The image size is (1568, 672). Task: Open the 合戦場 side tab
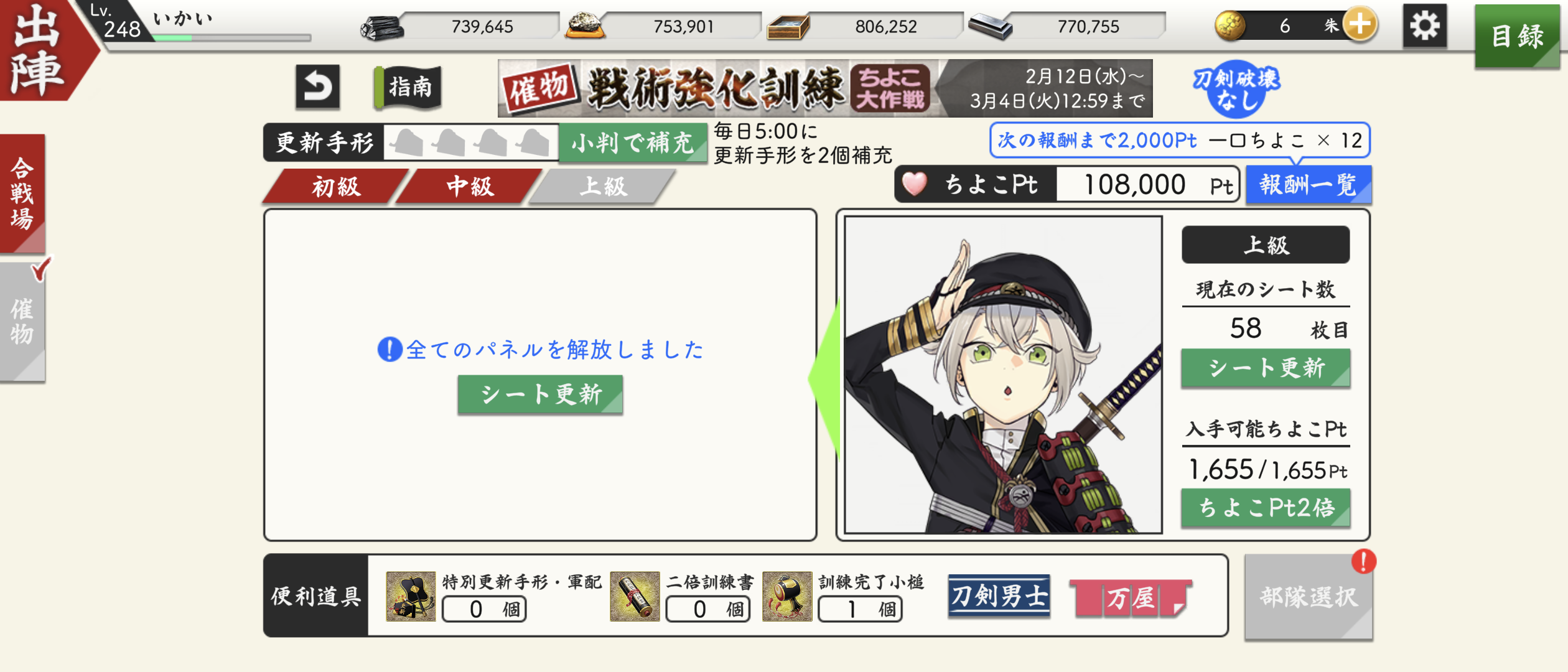tap(22, 194)
